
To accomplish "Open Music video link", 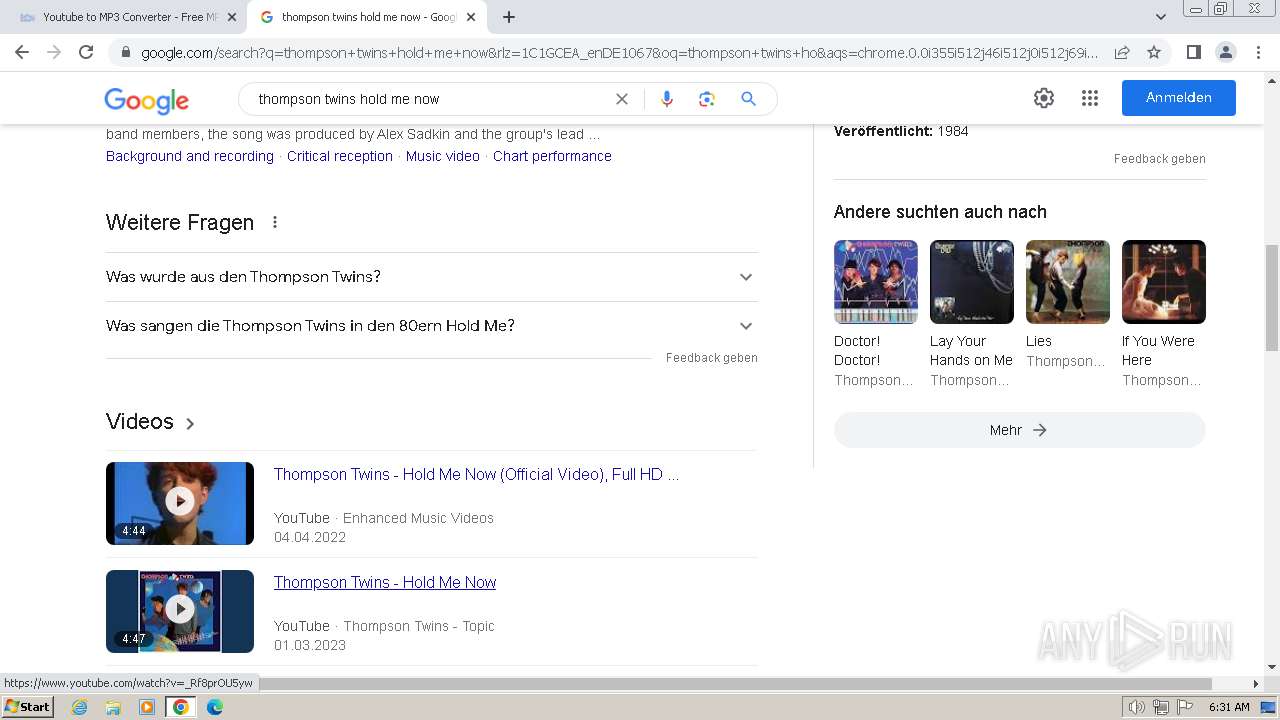I will tap(443, 156).
